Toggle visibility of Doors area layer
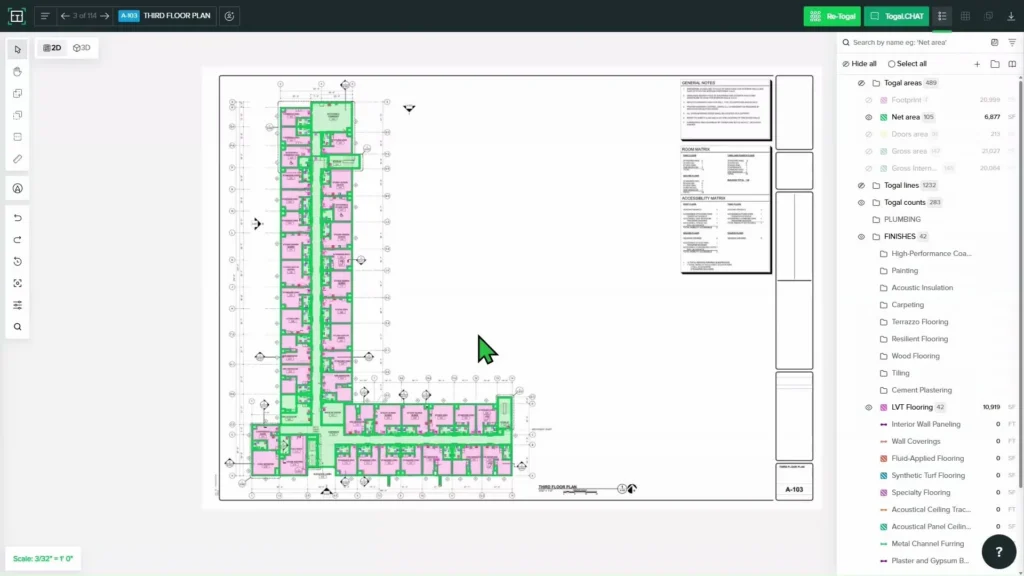This screenshot has height=576, width=1024. [x=869, y=135]
